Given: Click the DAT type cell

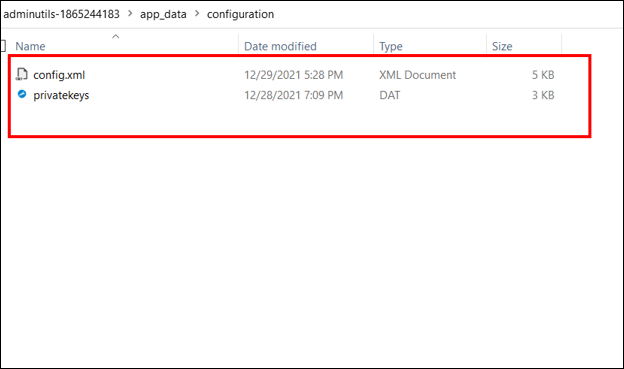Looking at the screenshot, I should click(x=390, y=95).
